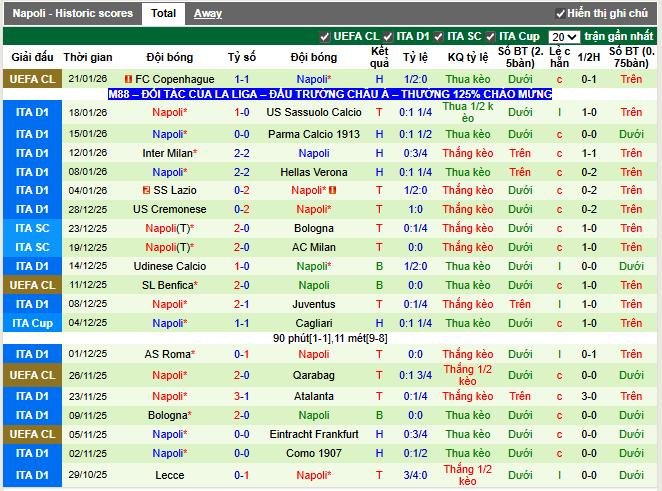Select Juventus team name

314,304
